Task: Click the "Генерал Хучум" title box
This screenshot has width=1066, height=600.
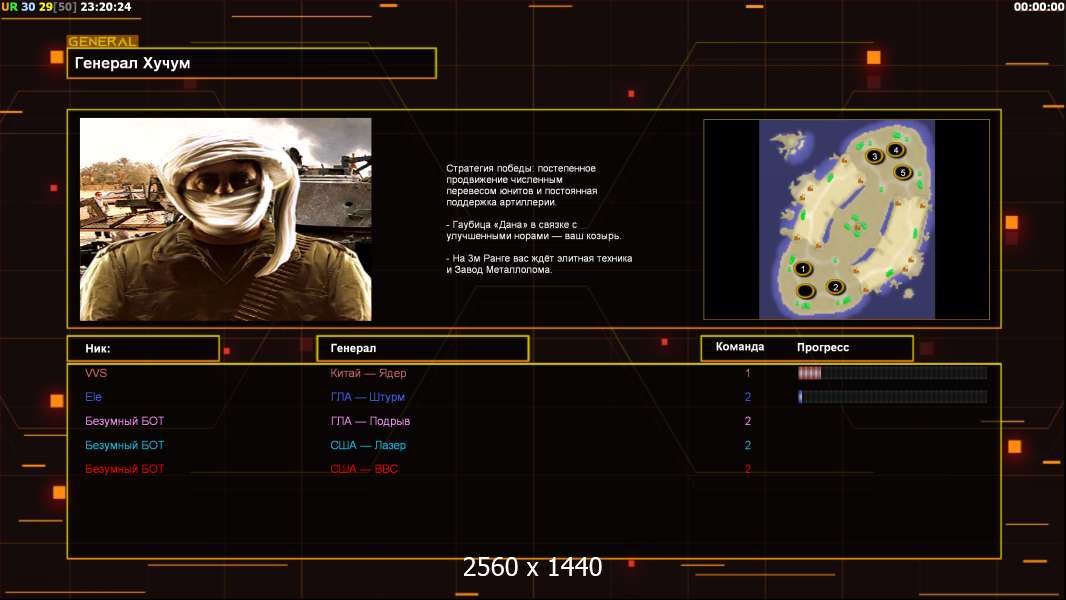Action: (251, 63)
